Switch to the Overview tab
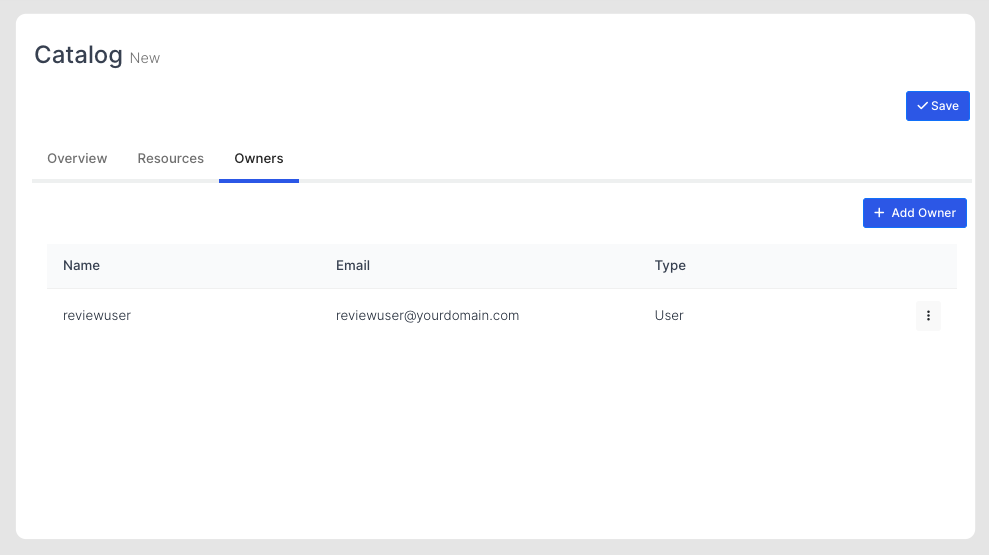This screenshot has height=555, width=989. [77, 158]
